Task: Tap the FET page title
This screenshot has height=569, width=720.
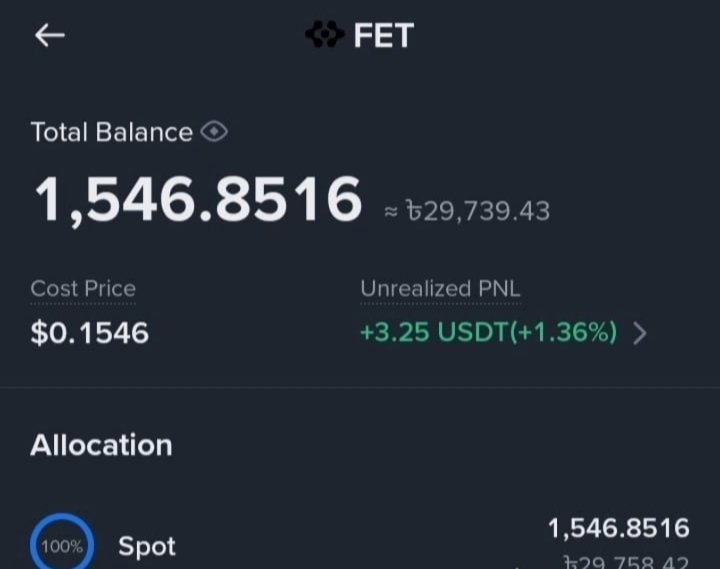Action: tap(383, 35)
